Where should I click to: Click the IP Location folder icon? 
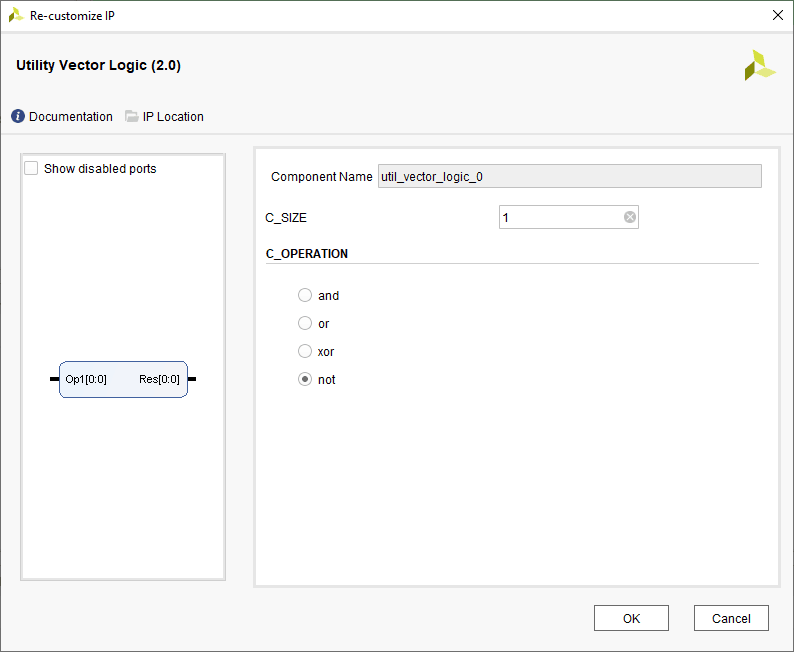pos(132,117)
